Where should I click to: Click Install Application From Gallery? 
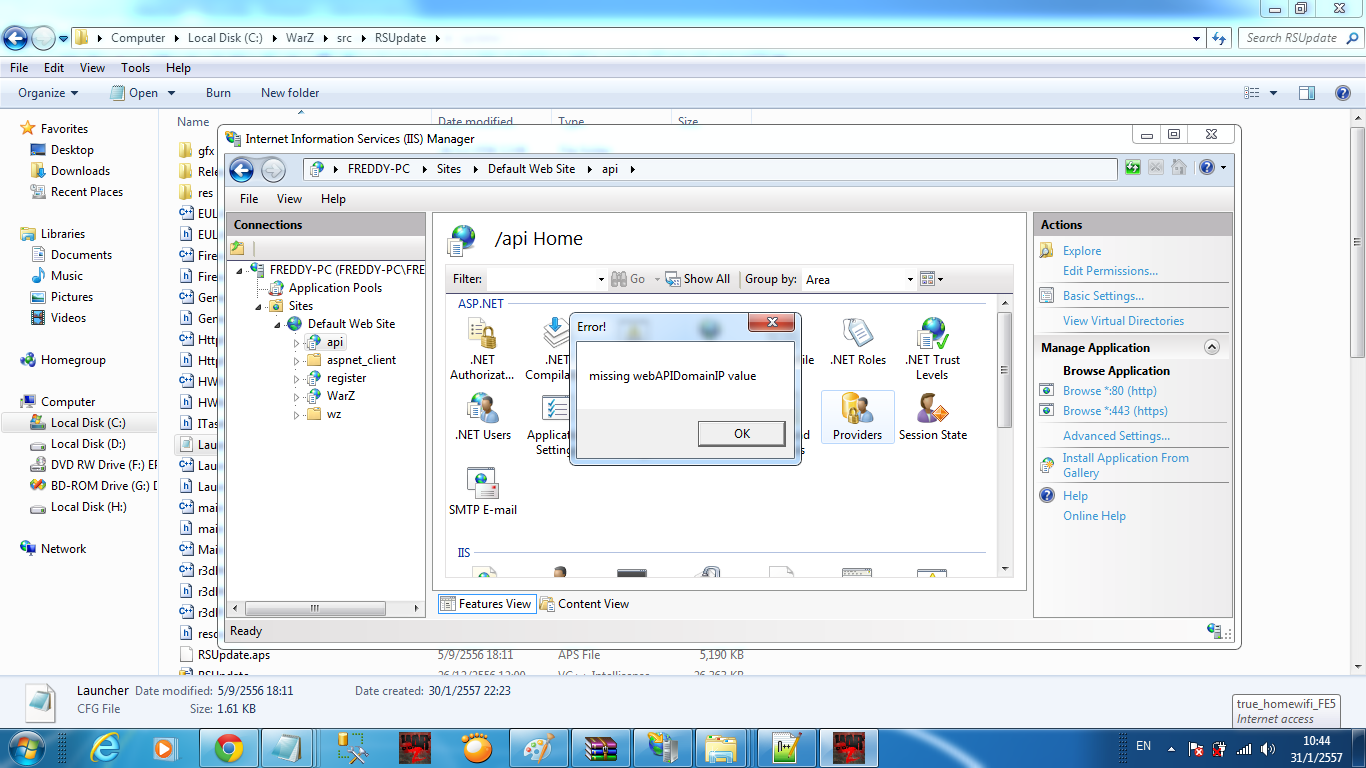pyautogui.click(x=1126, y=465)
